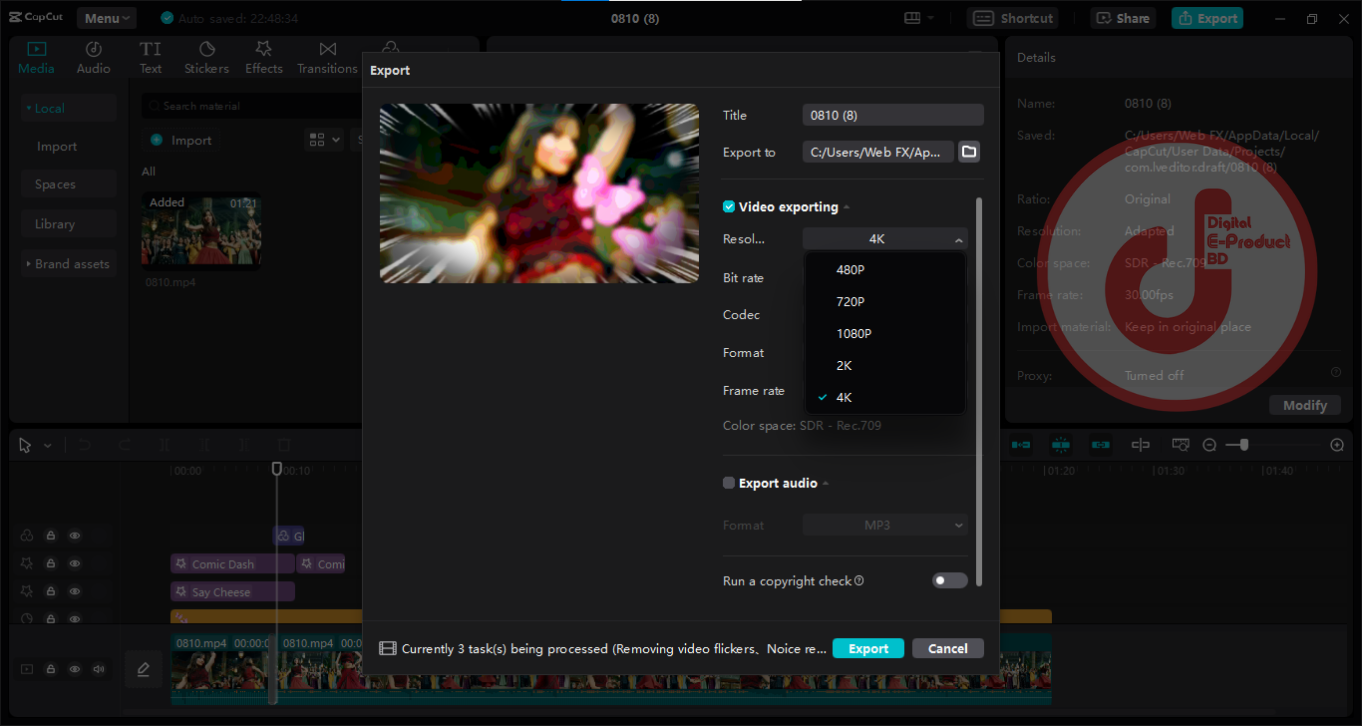Expand the selection tool chevron
Image resolution: width=1366 pixels, height=726 pixels.
47,446
